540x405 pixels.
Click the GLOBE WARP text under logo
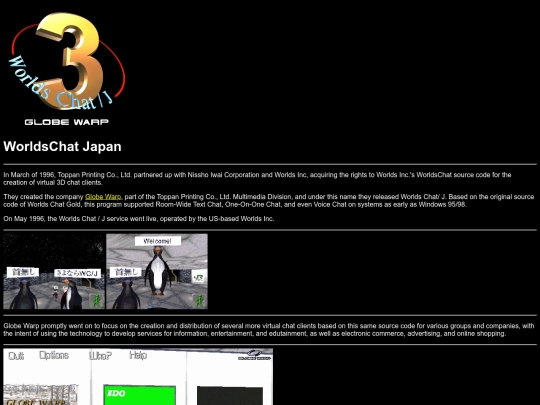[x=66, y=122]
